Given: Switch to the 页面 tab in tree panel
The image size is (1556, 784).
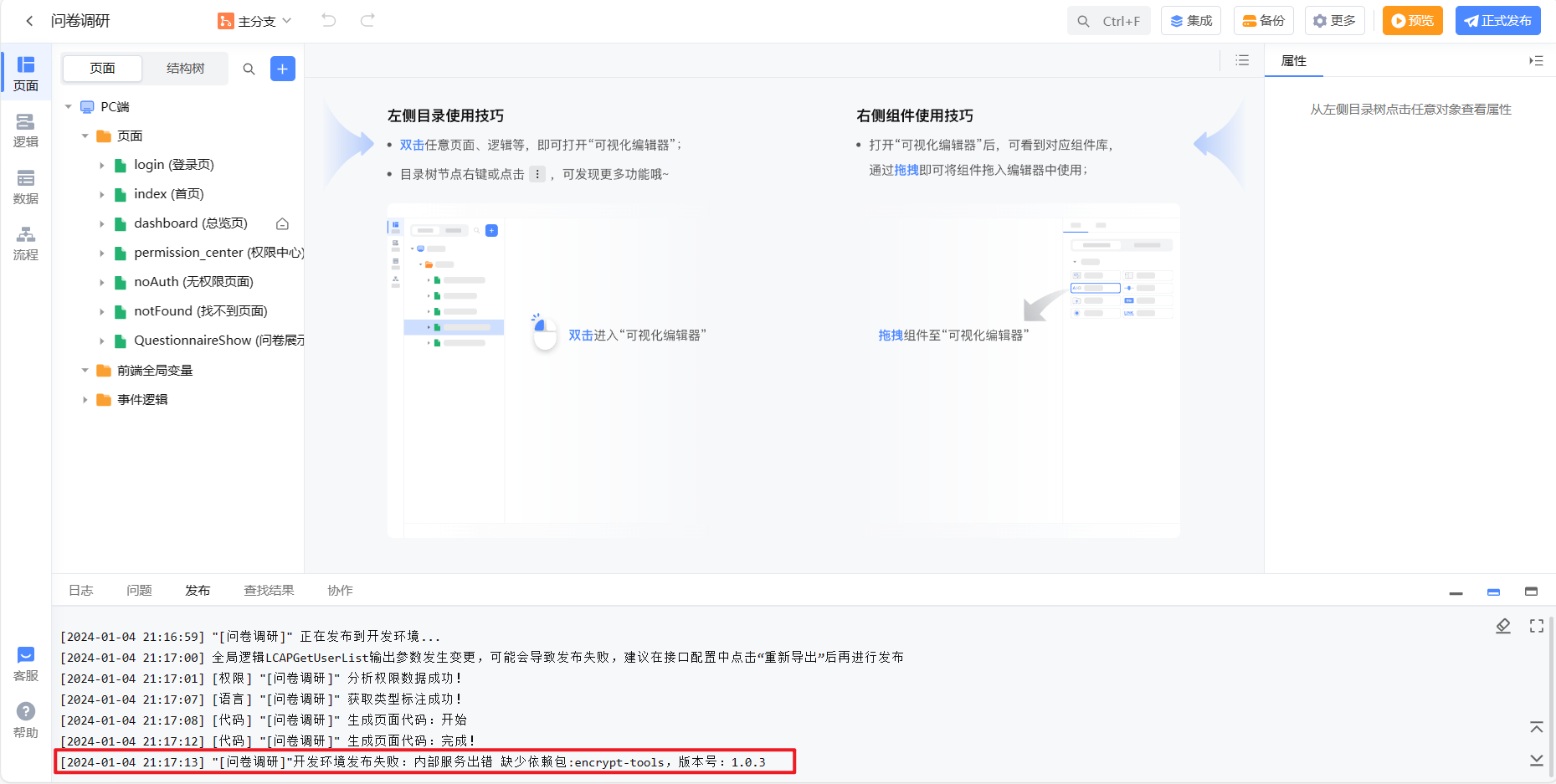Looking at the screenshot, I should [x=102, y=69].
